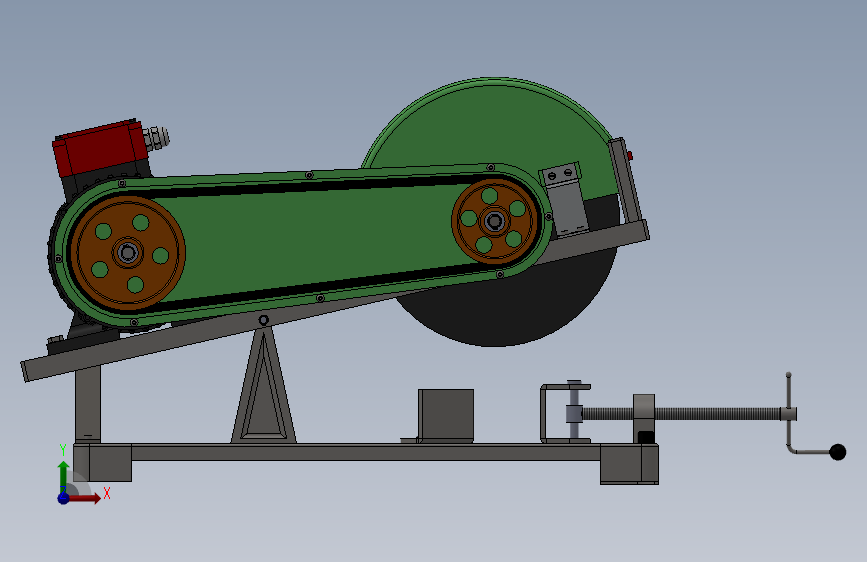Click the green Y axis arrow of triad

[x=64, y=474]
